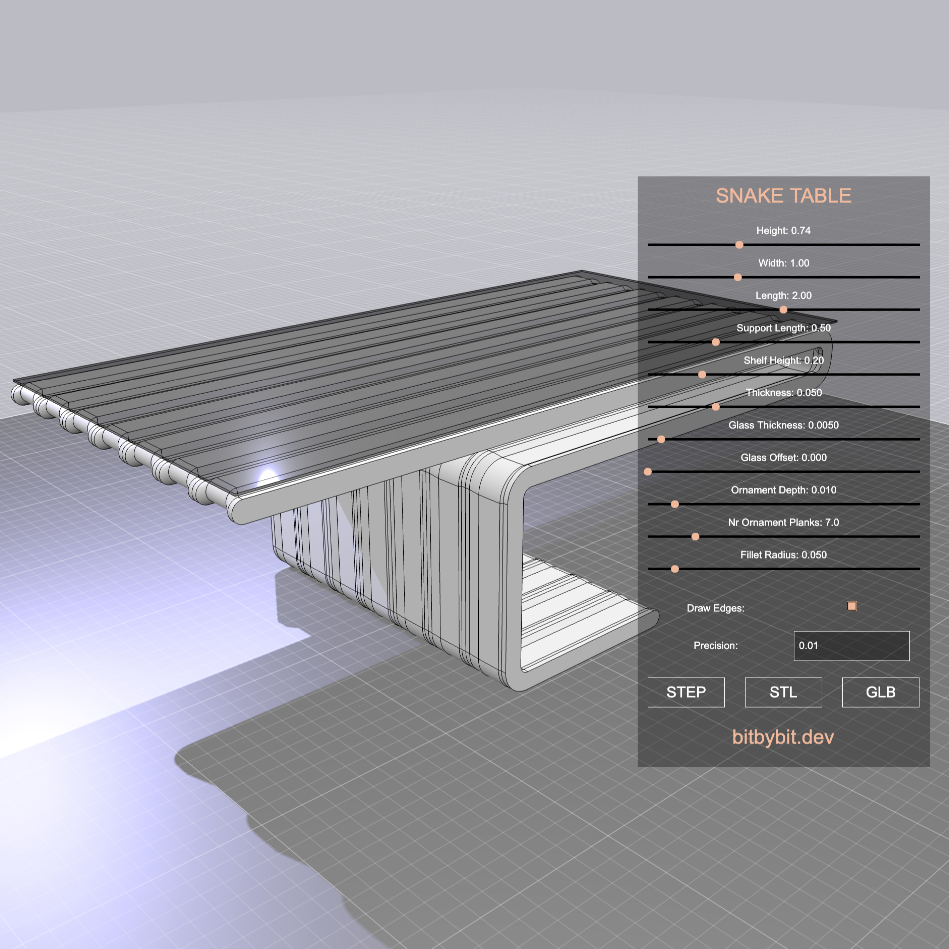
Task: Select the Fillet Radius slider handle
Action: coord(674,569)
